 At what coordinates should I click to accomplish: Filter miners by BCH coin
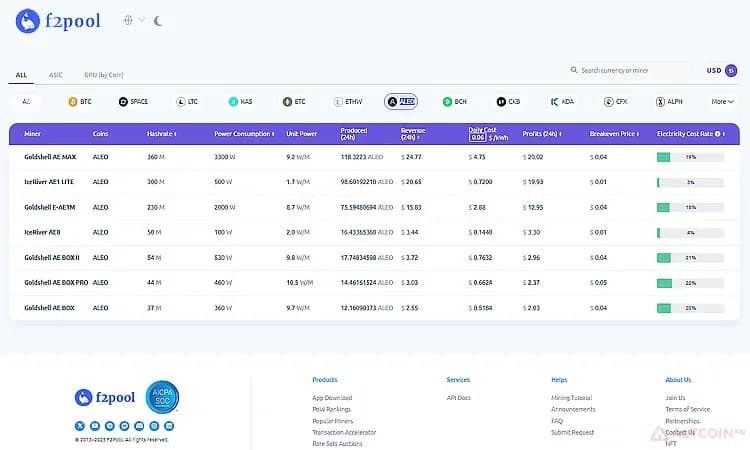(x=454, y=101)
